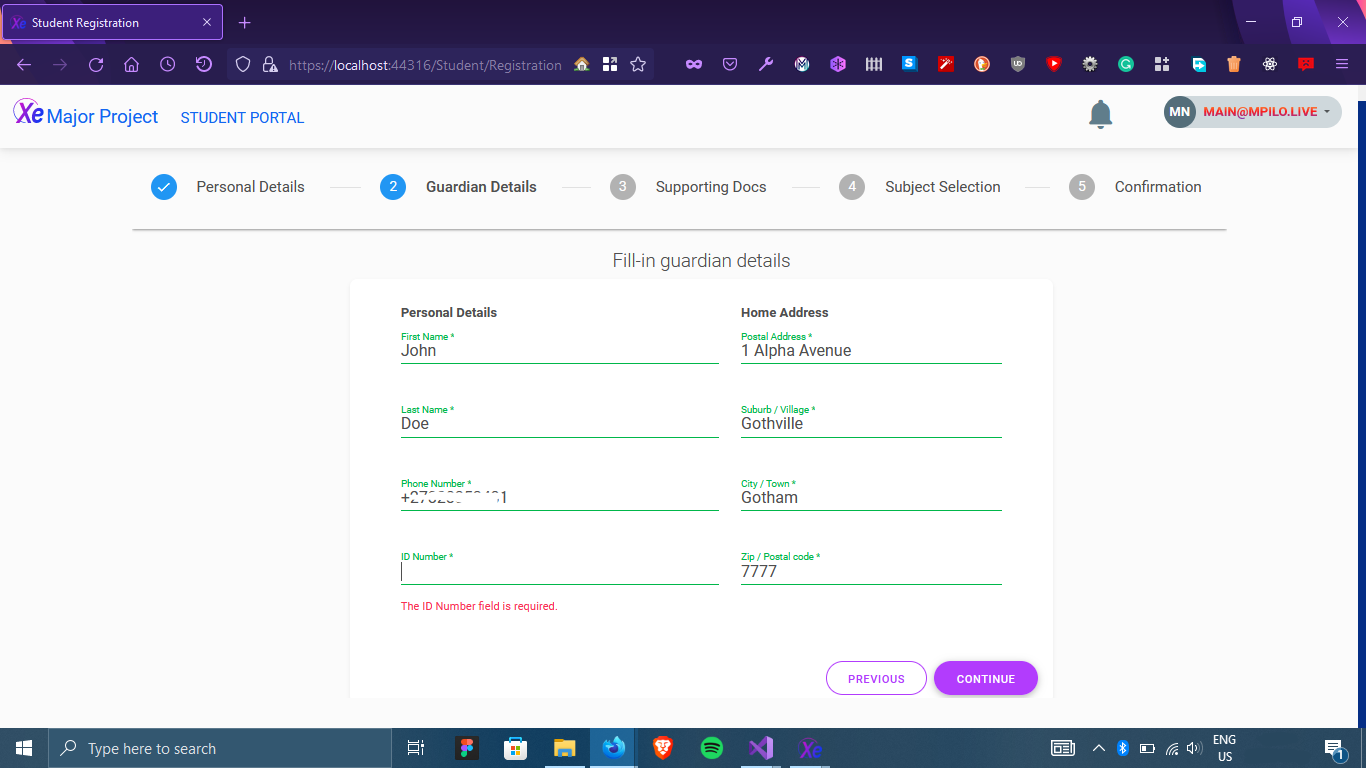Click the 'Fill-in guardian details' heading
1366x768 pixels.
click(x=701, y=261)
